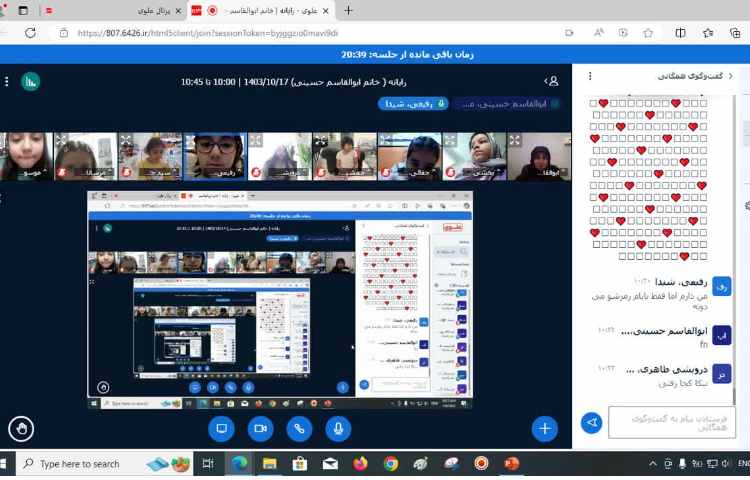Mute the microphone
Viewport: 750px width, 480px height.
338,428
